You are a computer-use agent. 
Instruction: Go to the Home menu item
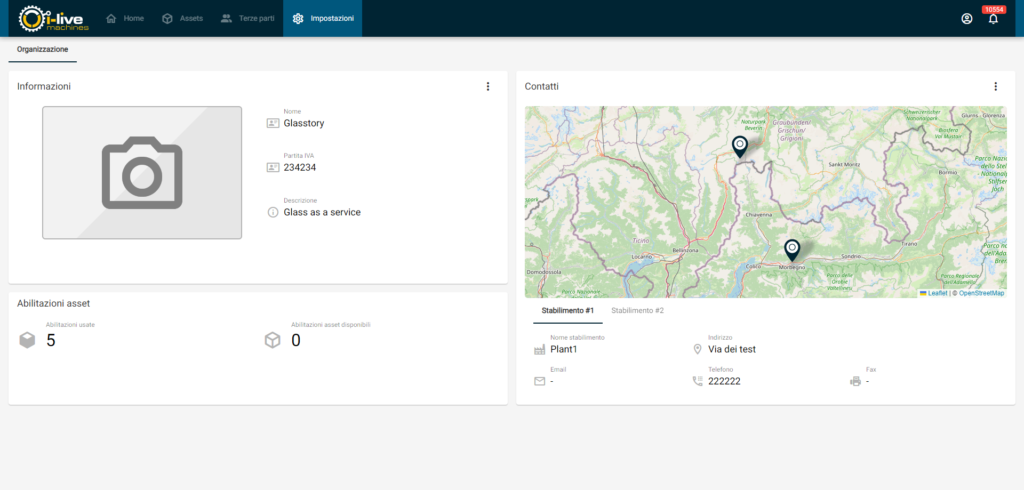[x=125, y=18]
